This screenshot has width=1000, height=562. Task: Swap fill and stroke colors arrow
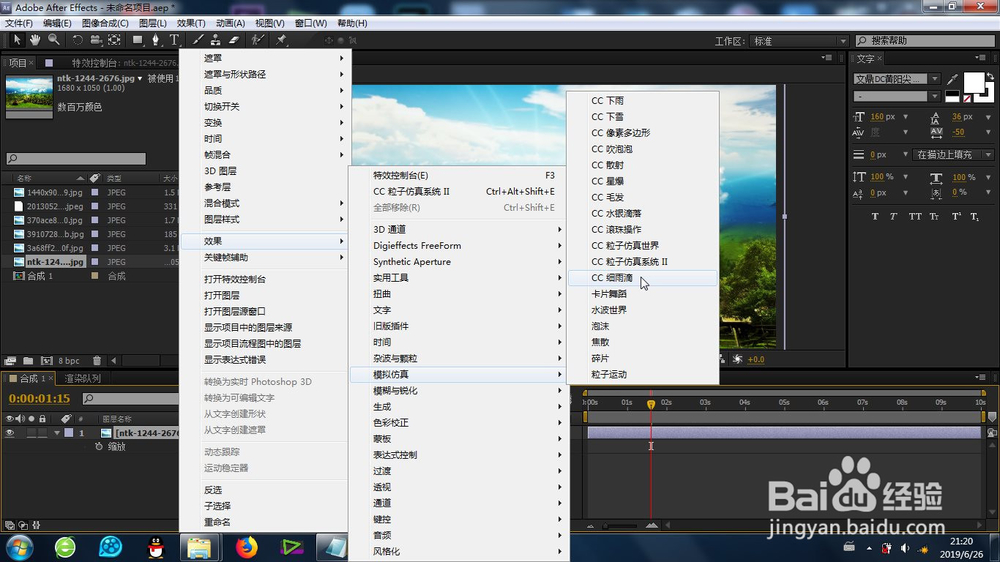coord(990,77)
